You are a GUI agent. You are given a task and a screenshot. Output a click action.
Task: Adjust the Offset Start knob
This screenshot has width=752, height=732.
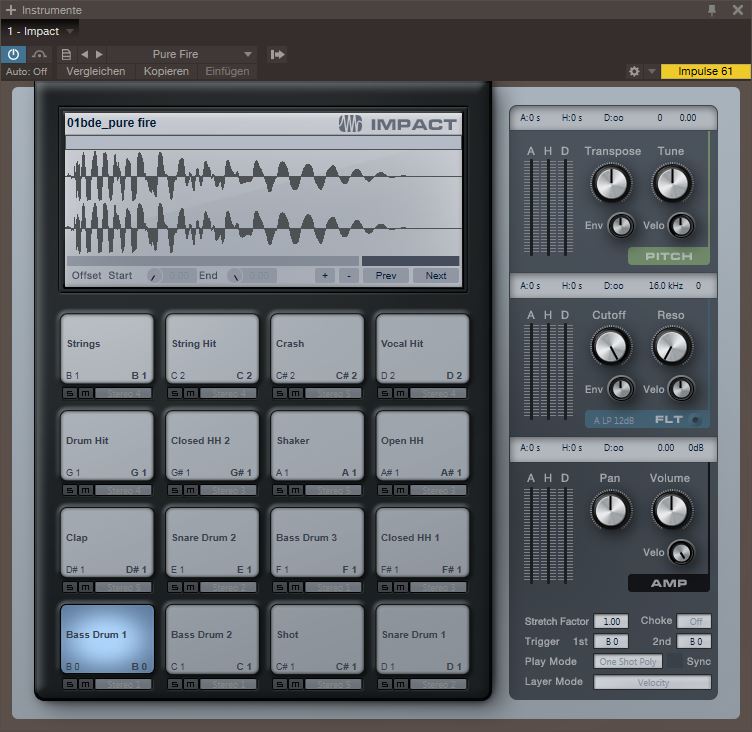(154, 276)
